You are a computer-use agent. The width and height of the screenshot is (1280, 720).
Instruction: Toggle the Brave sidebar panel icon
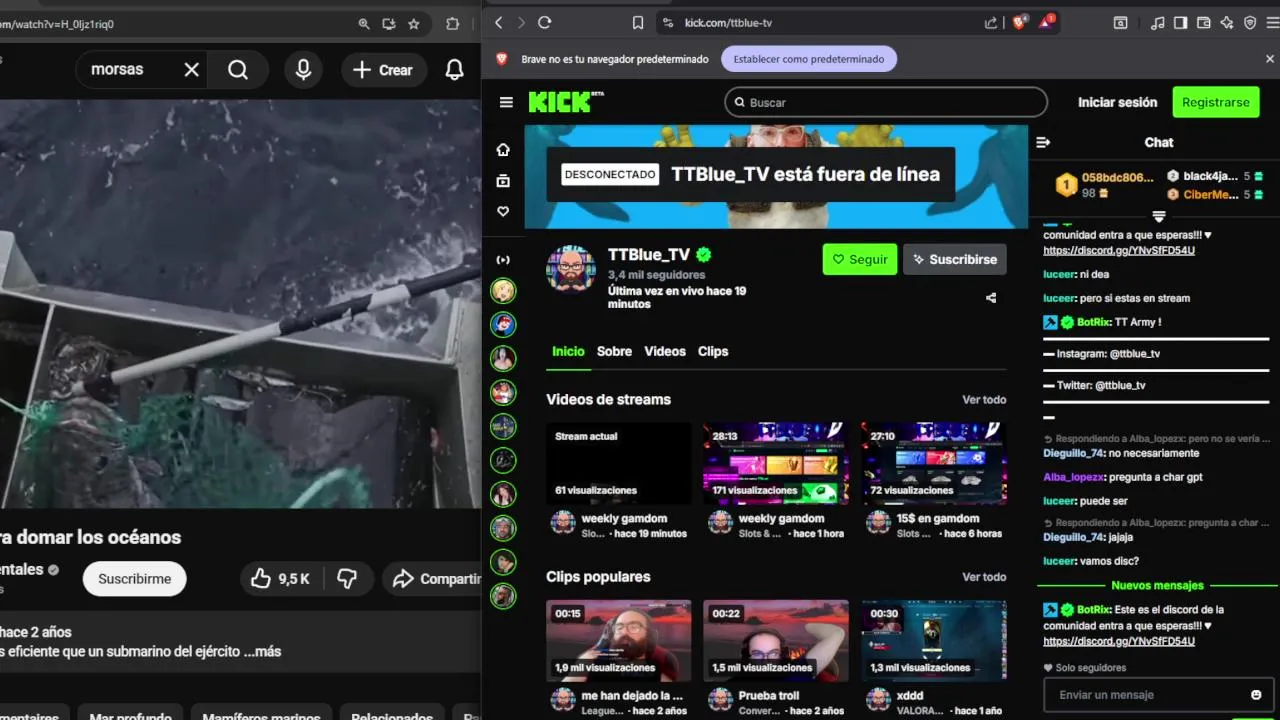(1181, 23)
